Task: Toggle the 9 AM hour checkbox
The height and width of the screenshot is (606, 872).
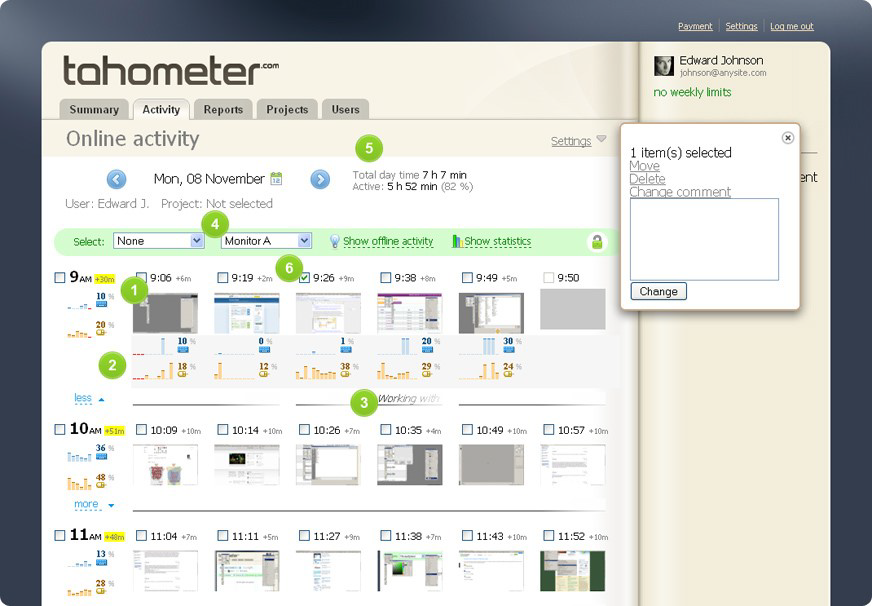Action: [x=60, y=277]
